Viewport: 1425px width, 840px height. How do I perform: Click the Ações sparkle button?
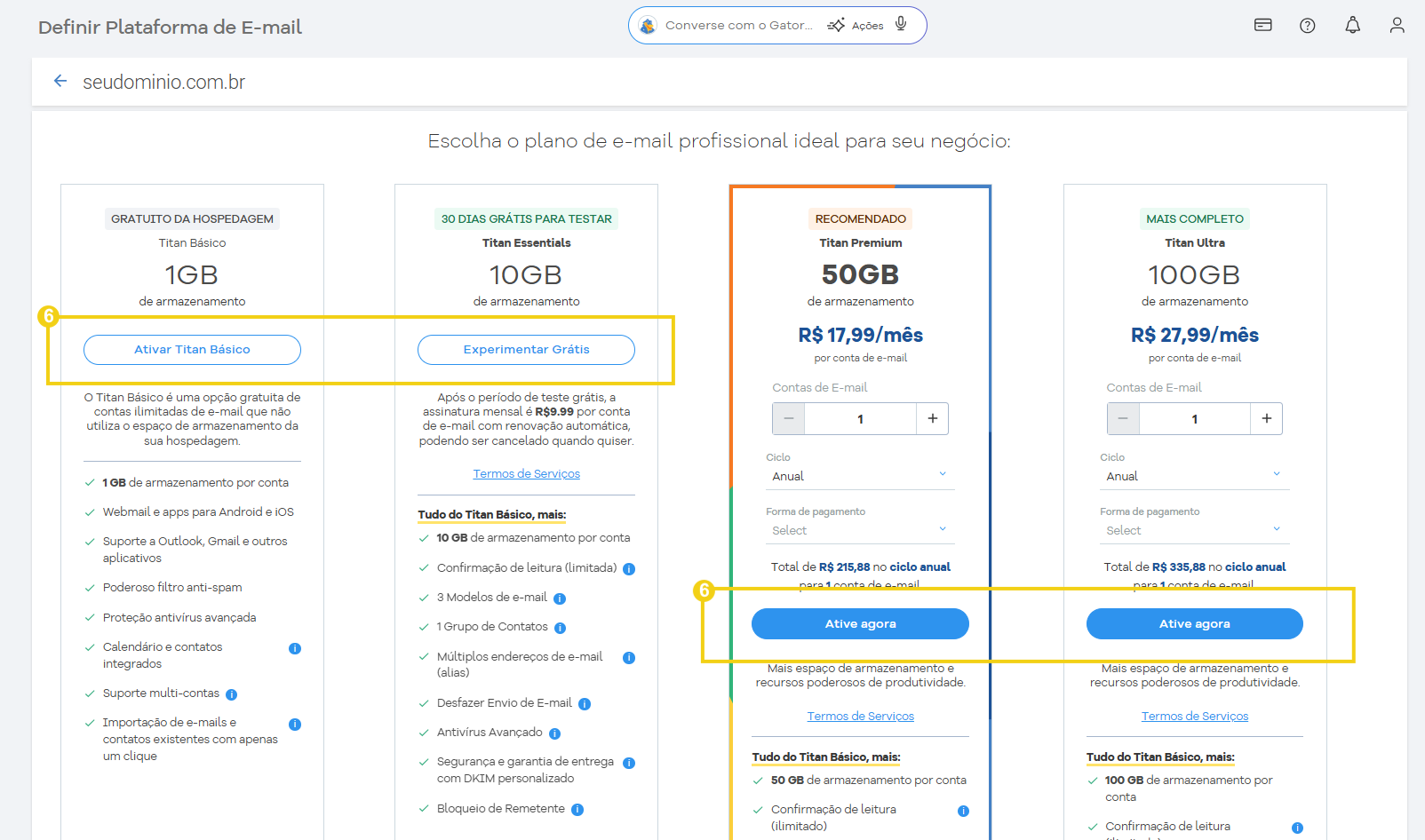pyautogui.click(x=856, y=26)
